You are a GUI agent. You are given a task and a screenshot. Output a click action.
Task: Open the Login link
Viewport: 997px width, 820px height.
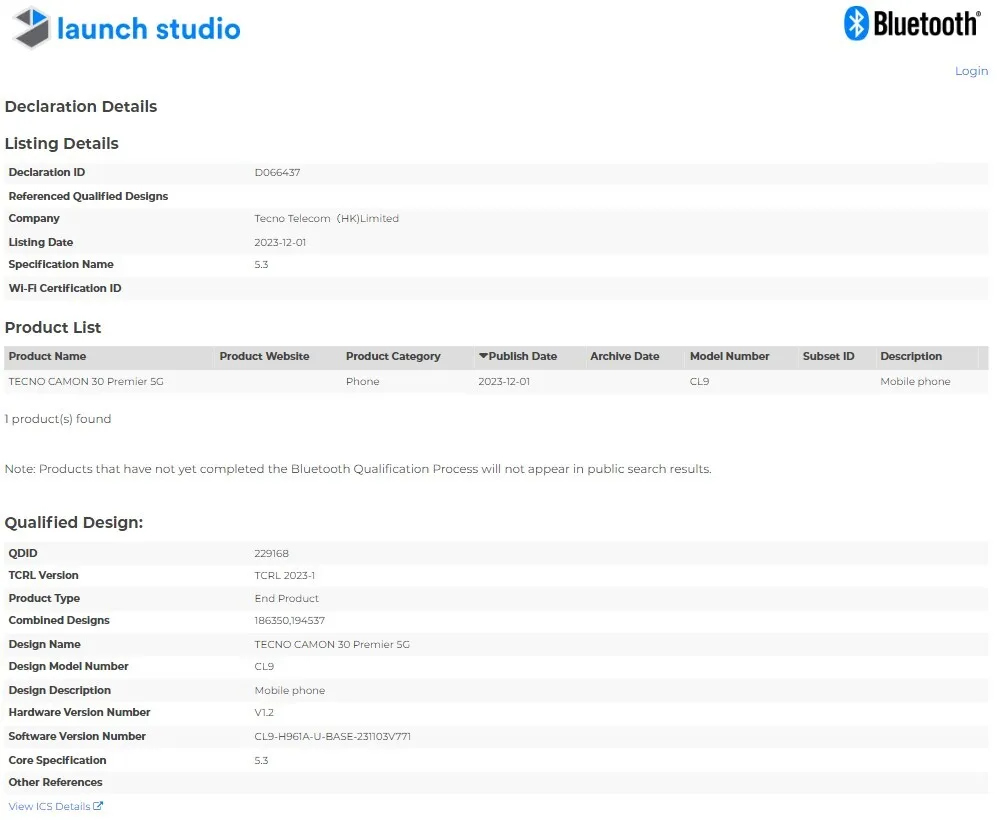[x=971, y=71]
